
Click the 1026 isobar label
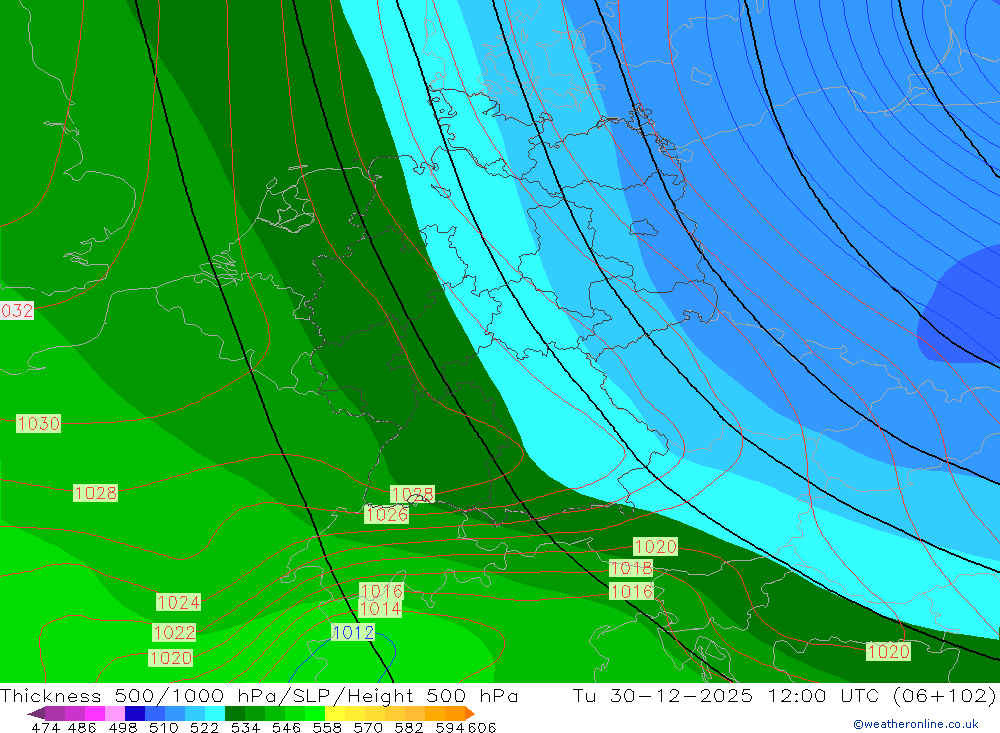pos(386,514)
